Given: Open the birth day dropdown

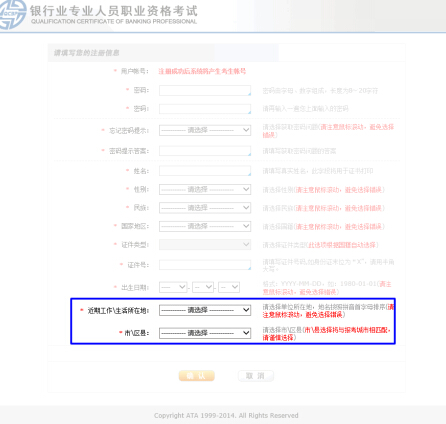Looking at the screenshot, I should pyautogui.click(x=229, y=287).
